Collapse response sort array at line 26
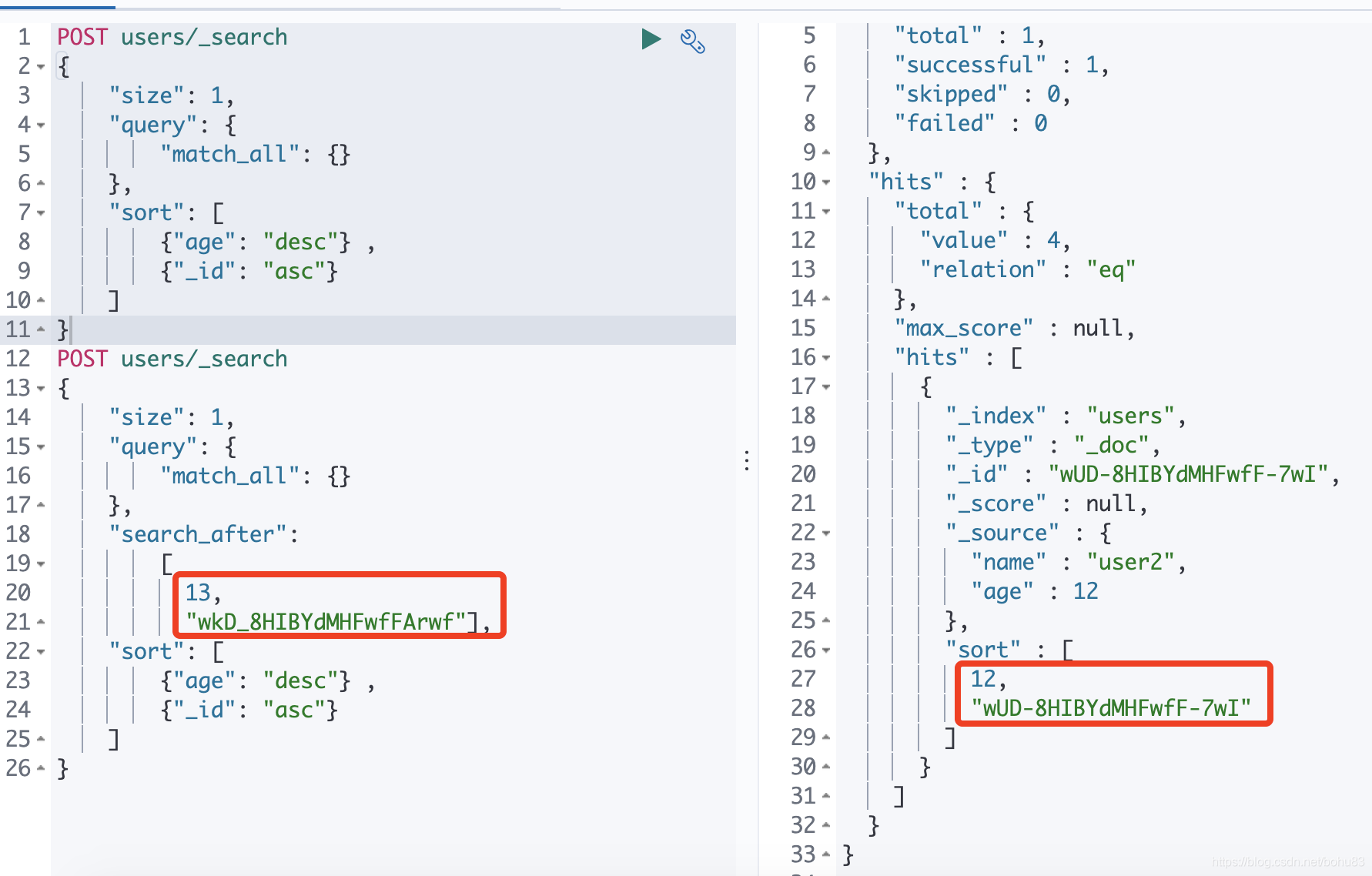Viewport: 1372px width, 876px height. click(x=826, y=650)
